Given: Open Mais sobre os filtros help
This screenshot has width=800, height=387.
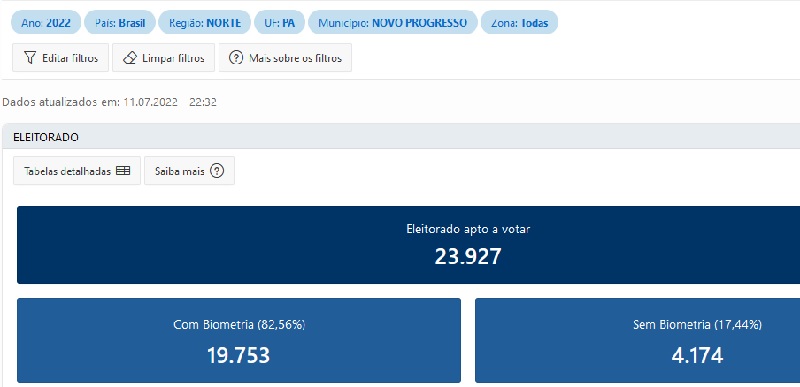Looking at the screenshot, I should (x=285, y=58).
